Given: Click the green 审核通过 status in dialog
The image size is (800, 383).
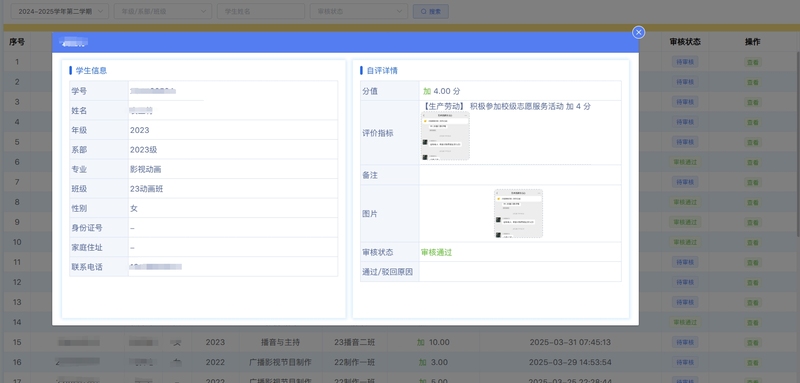Looking at the screenshot, I should [x=437, y=252].
